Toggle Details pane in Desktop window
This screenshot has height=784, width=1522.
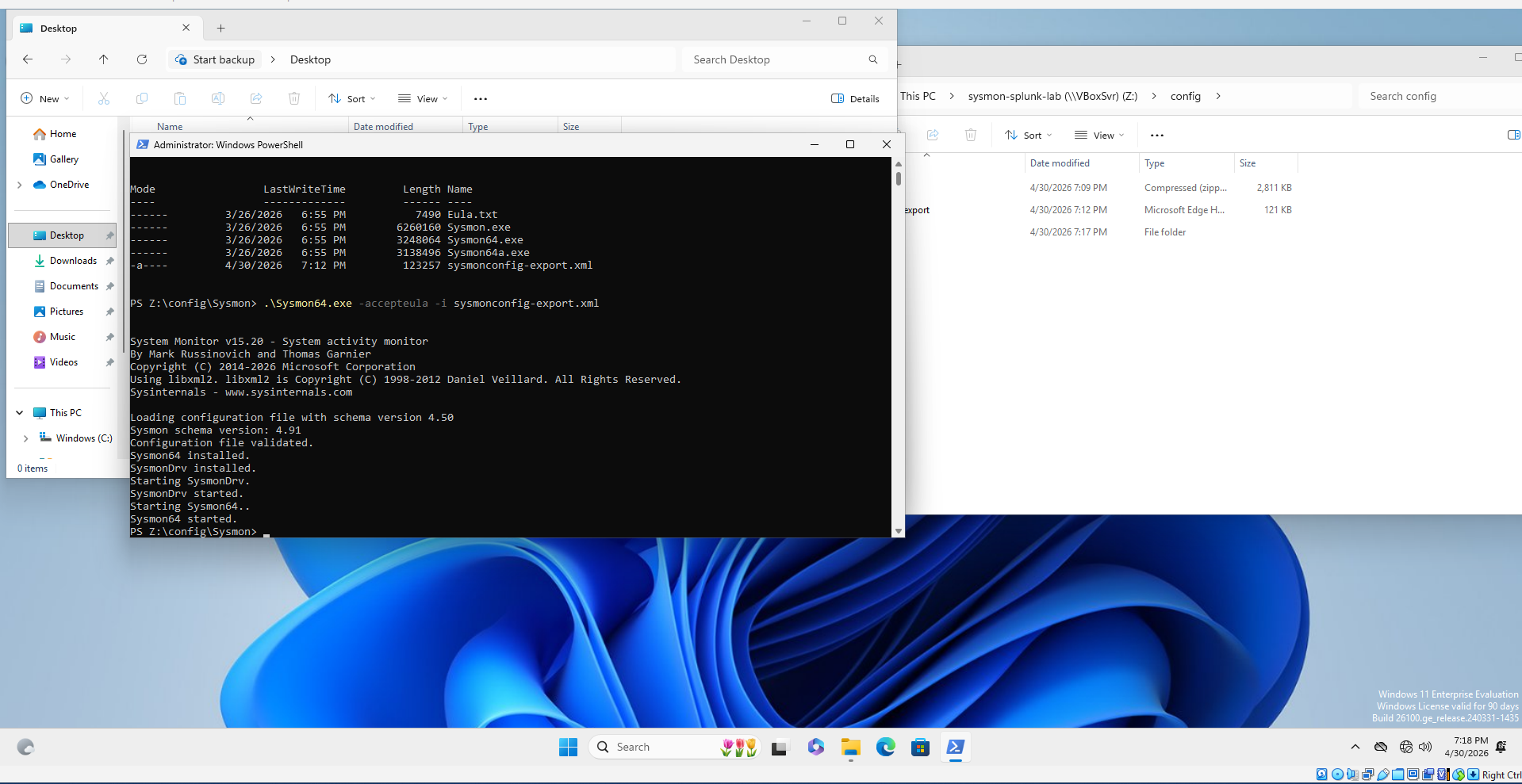pos(855,98)
